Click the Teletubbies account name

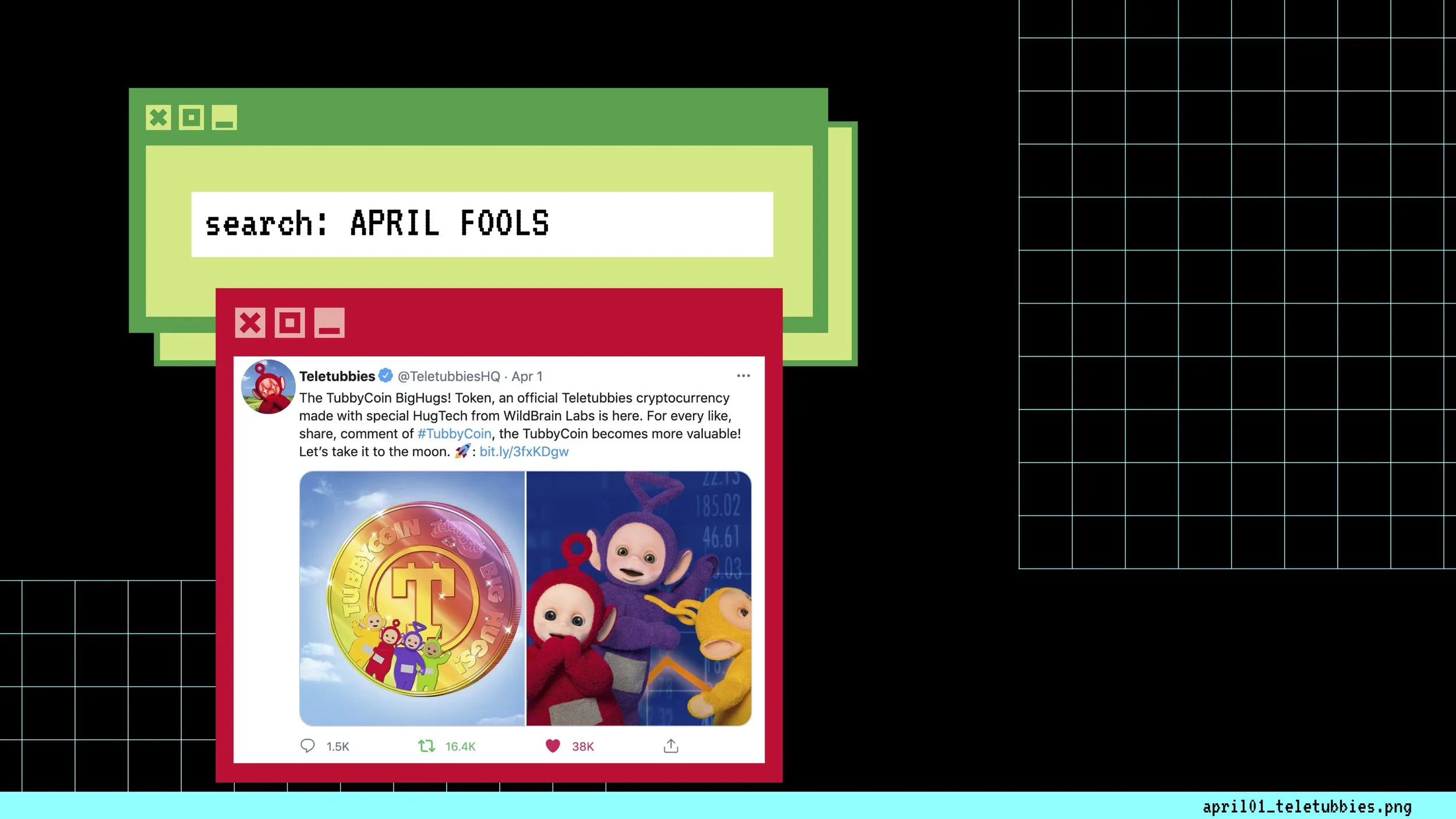pyautogui.click(x=337, y=376)
